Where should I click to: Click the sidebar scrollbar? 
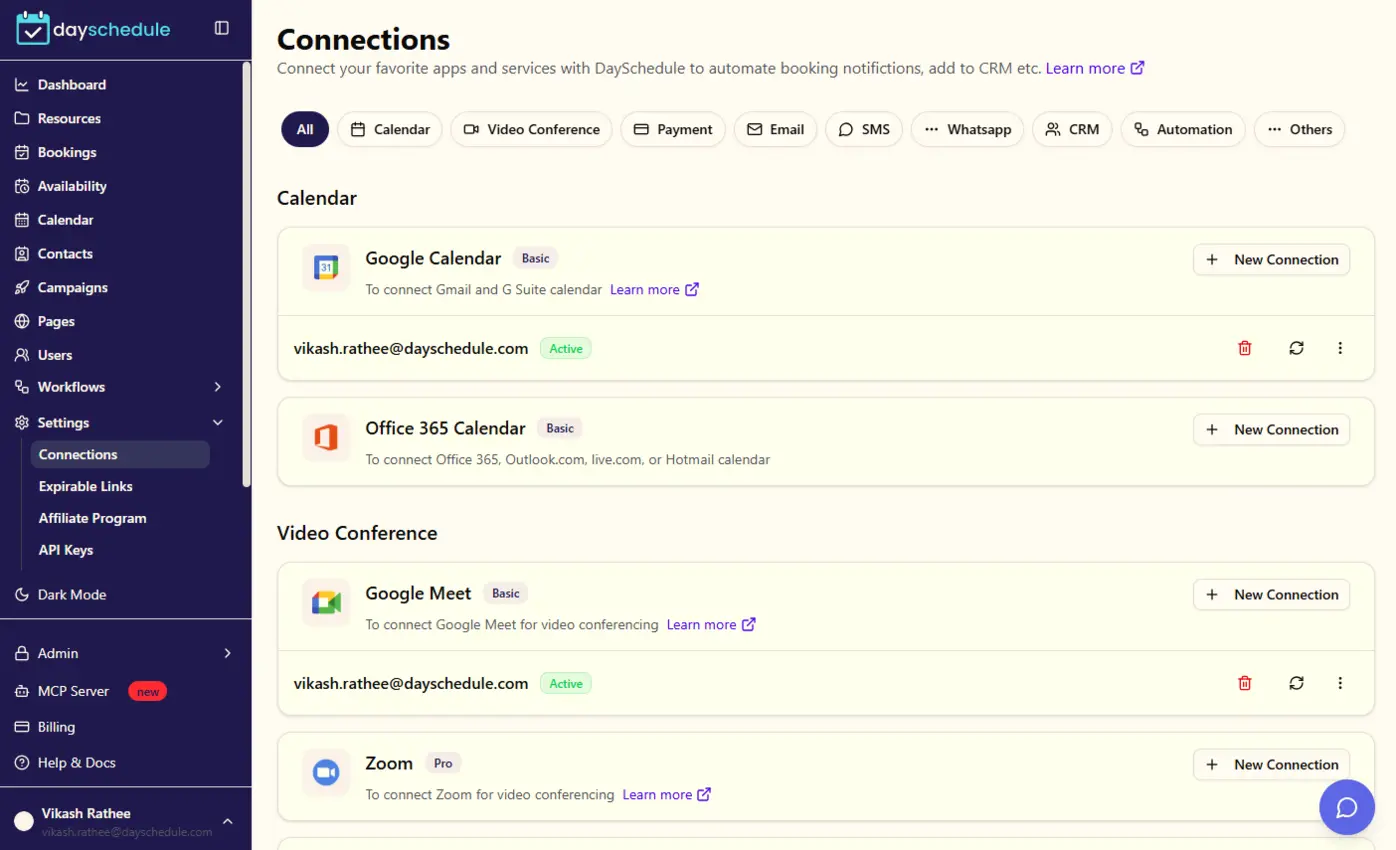tap(246, 274)
